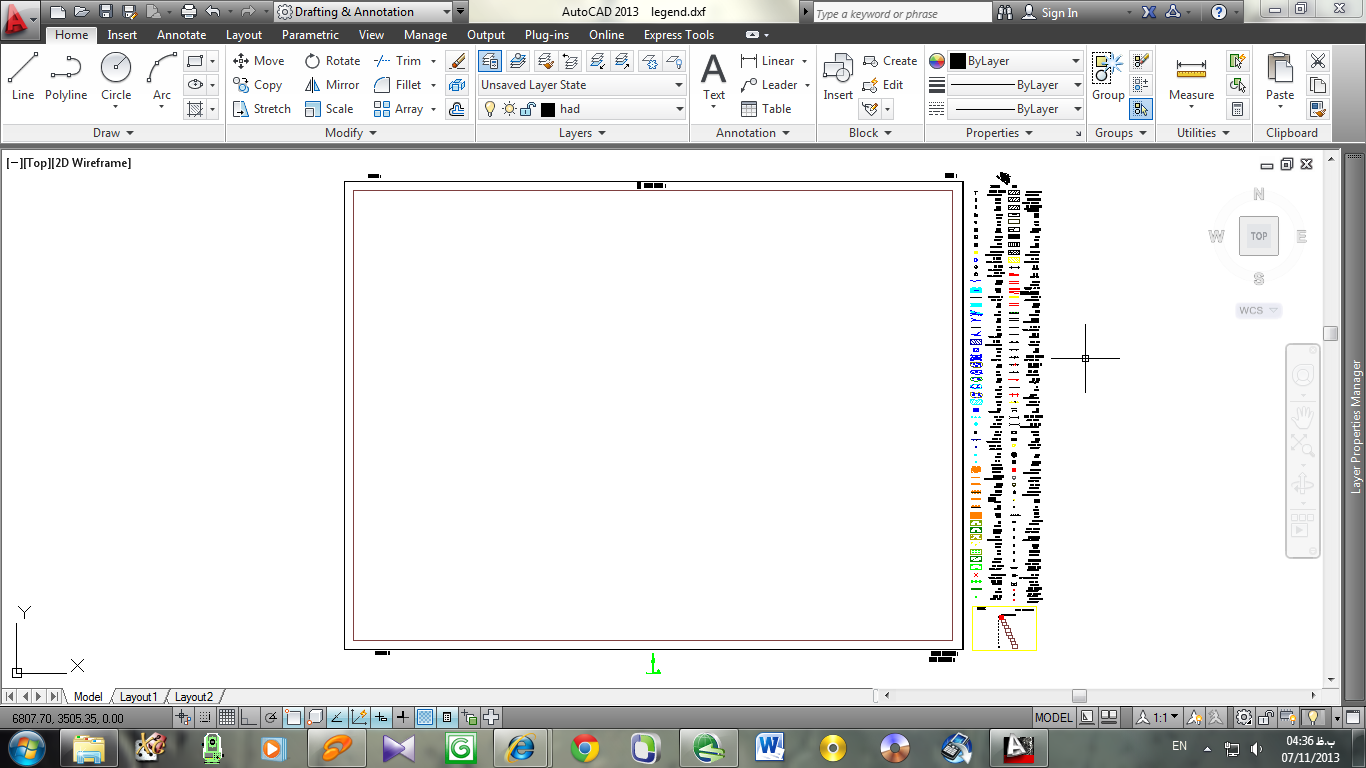The image size is (1366, 768).
Task: Click the Erase tool icon
Action: (x=457, y=61)
